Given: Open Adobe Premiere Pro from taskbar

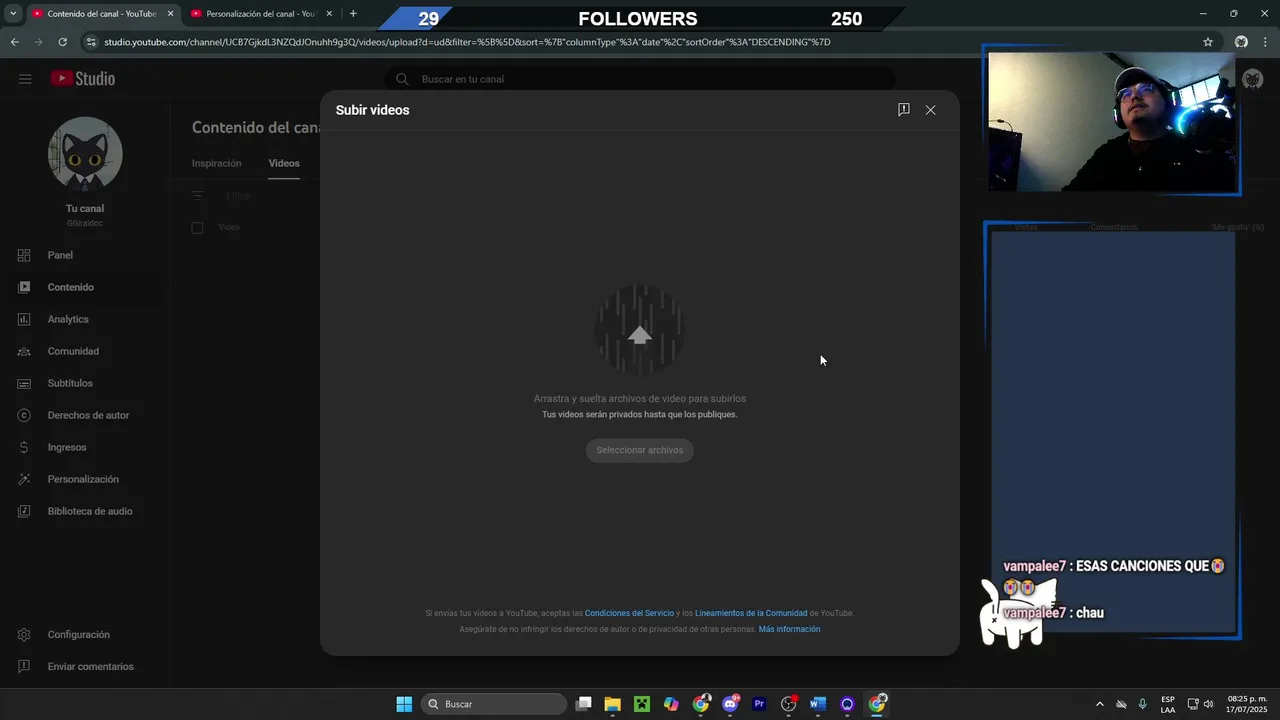Looking at the screenshot, I should 759,704.
